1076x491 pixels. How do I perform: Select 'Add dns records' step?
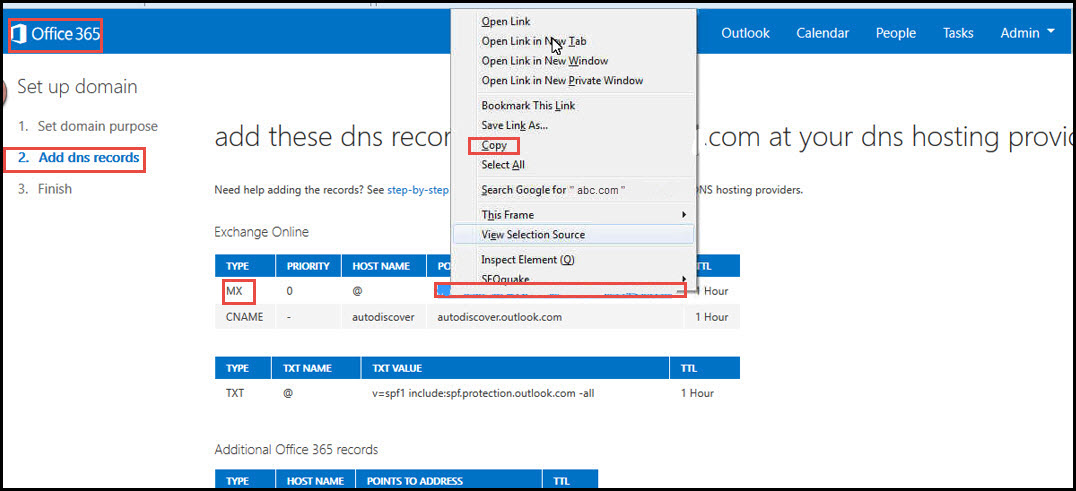pos(89,158)
